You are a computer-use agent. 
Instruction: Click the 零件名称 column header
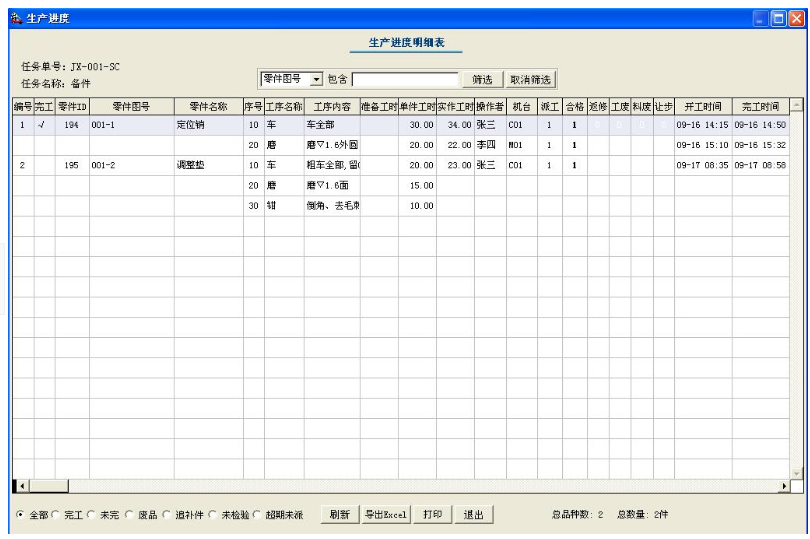(209, 107)
